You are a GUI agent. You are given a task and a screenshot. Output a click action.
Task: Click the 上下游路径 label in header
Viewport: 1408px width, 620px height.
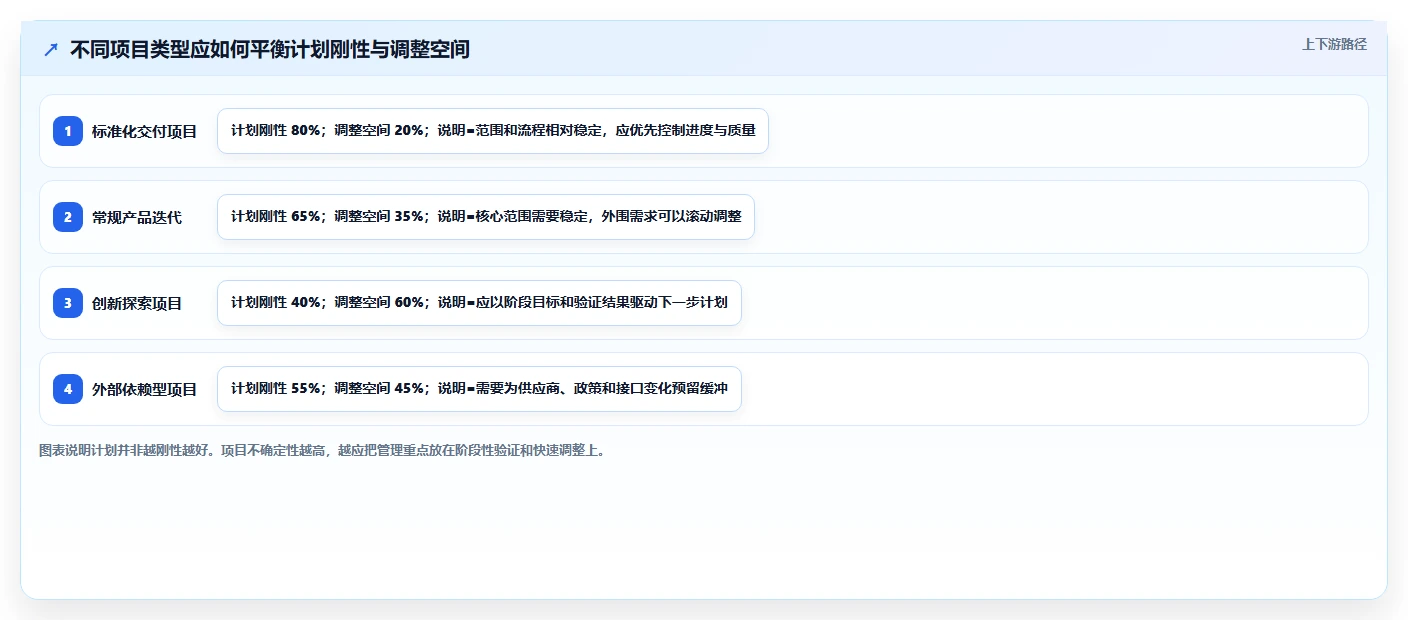(1334, 44)
